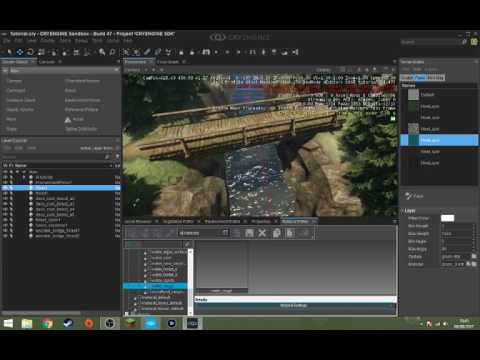Delete material using the X icon
Viewport: 480px width, 360px height.
pyautogui.click(x=262, y=233)
